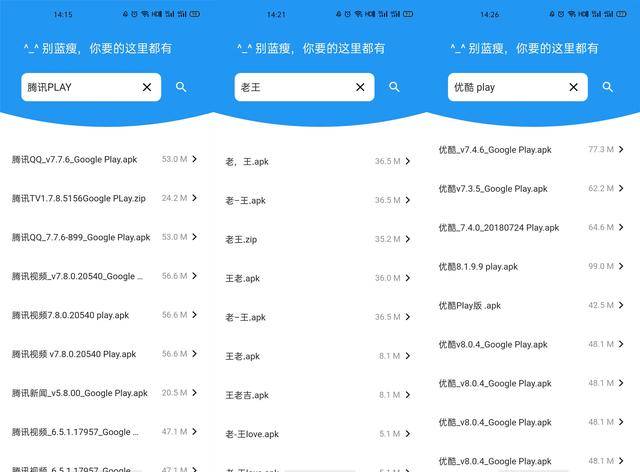
Task: Clear the 老王 search text with X
Action: pos(360,87)
